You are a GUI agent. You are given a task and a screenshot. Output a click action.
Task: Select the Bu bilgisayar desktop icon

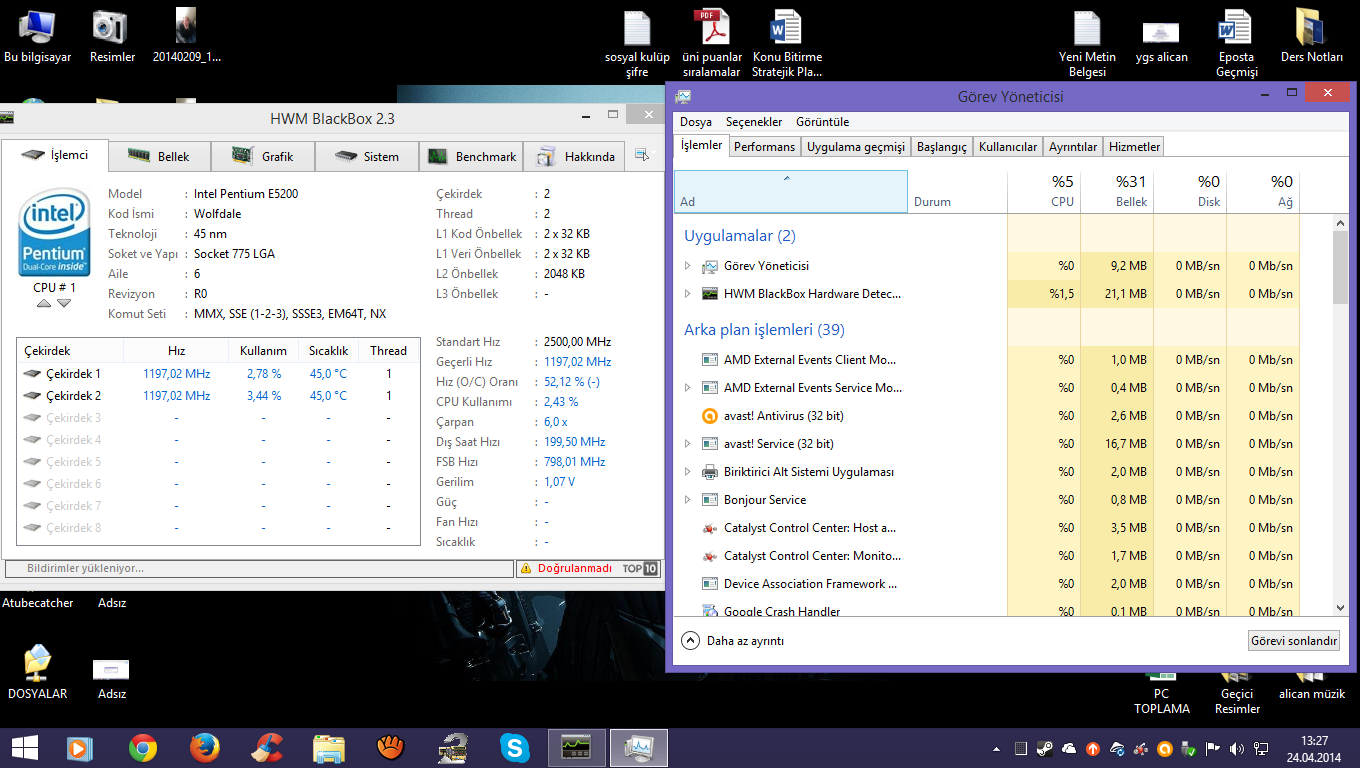[x=38, y=36]
